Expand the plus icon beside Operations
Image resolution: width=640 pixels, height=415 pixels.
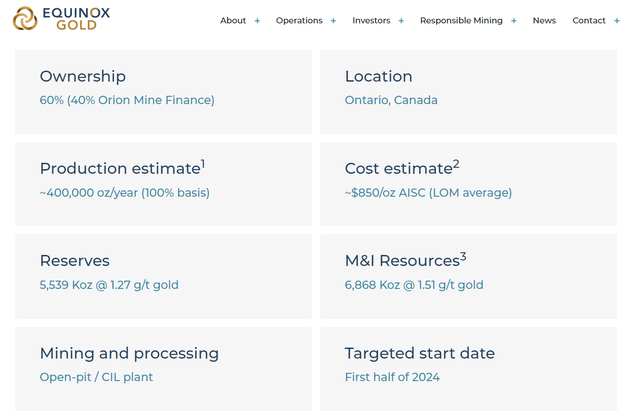tap(333, 21)
